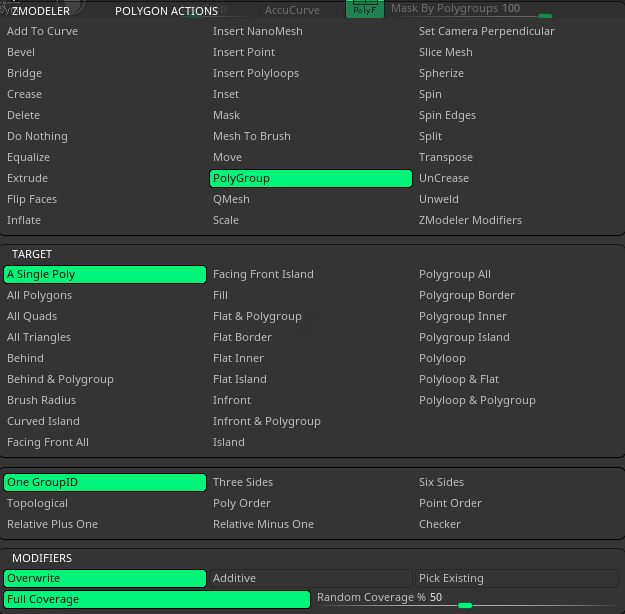Enable the Topological option
This screenshot has height=614, width=625.
click(37, 503)
